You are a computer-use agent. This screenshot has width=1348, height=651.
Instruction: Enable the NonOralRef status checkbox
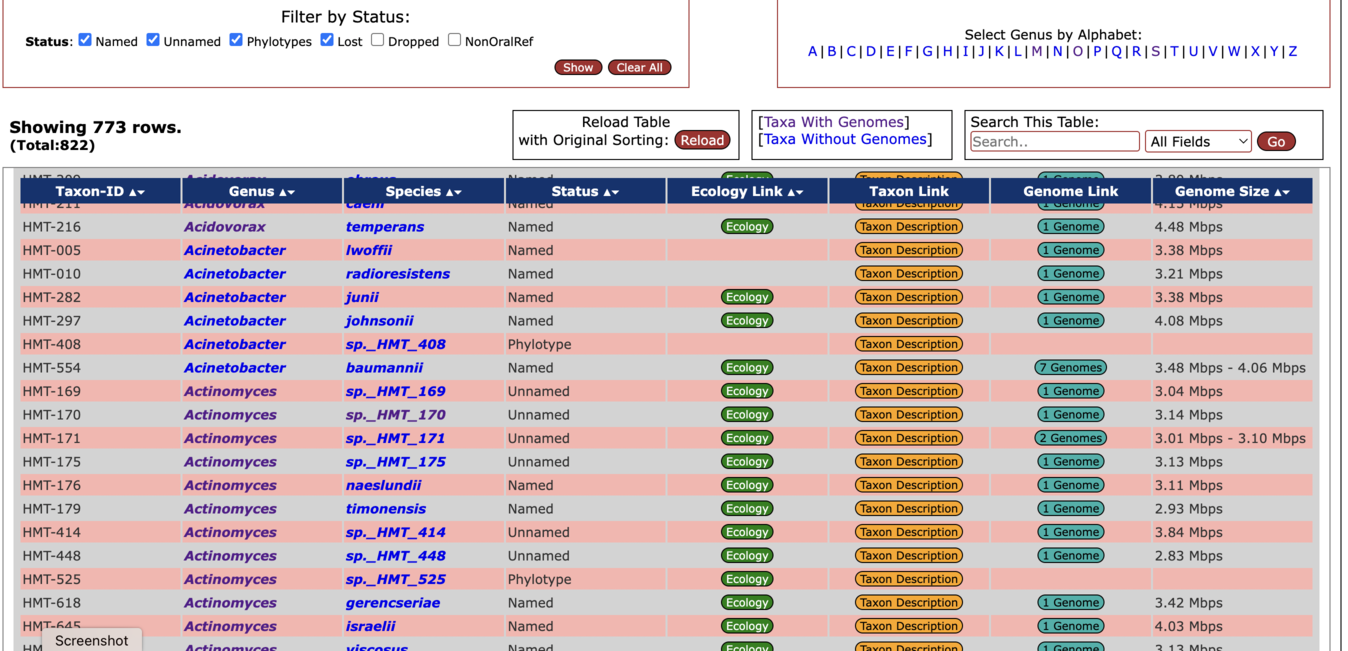click(454, 40)
